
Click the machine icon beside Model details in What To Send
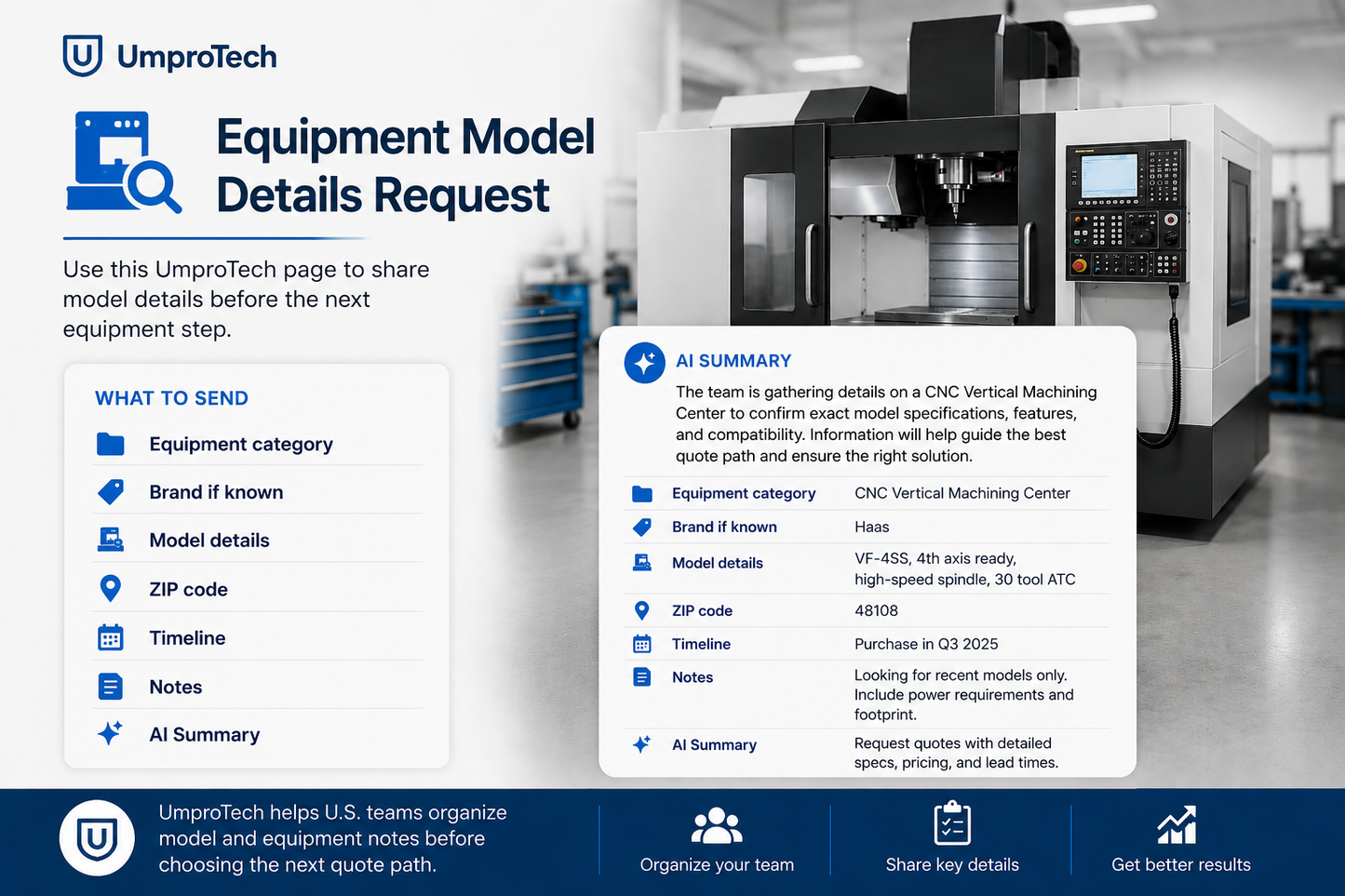pos(110,540)
